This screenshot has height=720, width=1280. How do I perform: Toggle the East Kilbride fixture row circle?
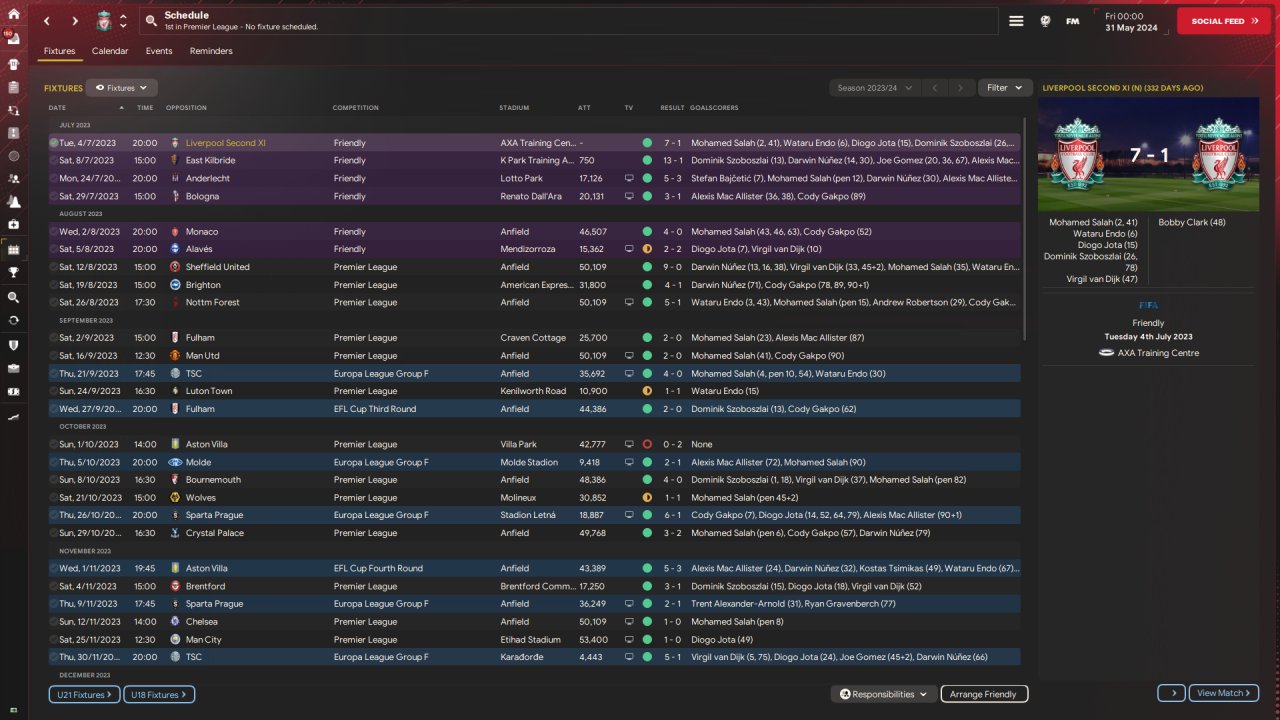pyautogui.click(x=54, y=160)
